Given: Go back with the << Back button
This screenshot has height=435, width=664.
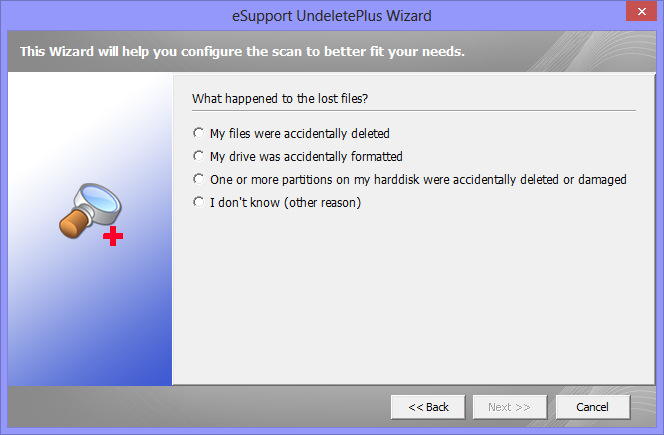Looking at the screenshot, I should 429,407.
